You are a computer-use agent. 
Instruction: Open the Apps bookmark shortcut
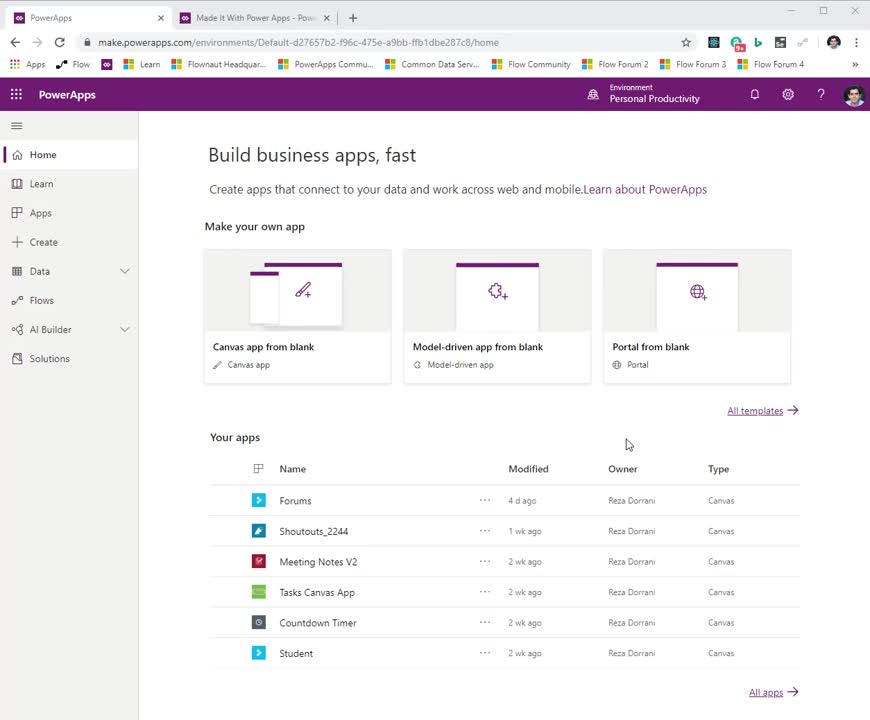click(x=28, y=64)
